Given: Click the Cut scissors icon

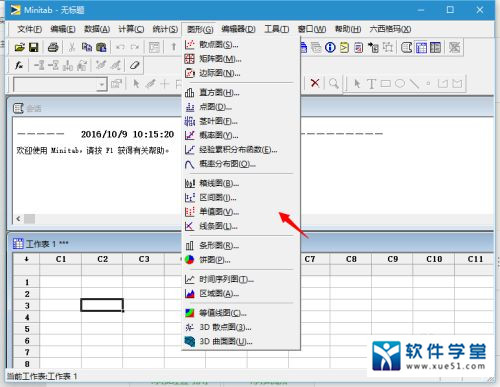Looking at the screenshot, I should [71, 47].
